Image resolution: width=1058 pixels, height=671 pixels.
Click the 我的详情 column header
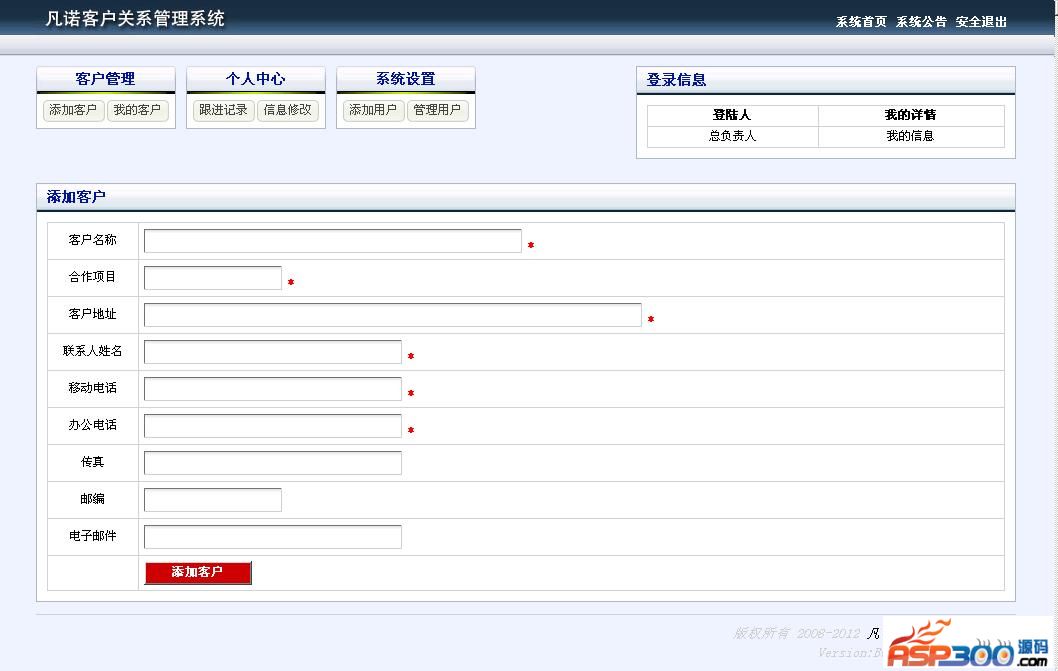[x=910, y=115]
